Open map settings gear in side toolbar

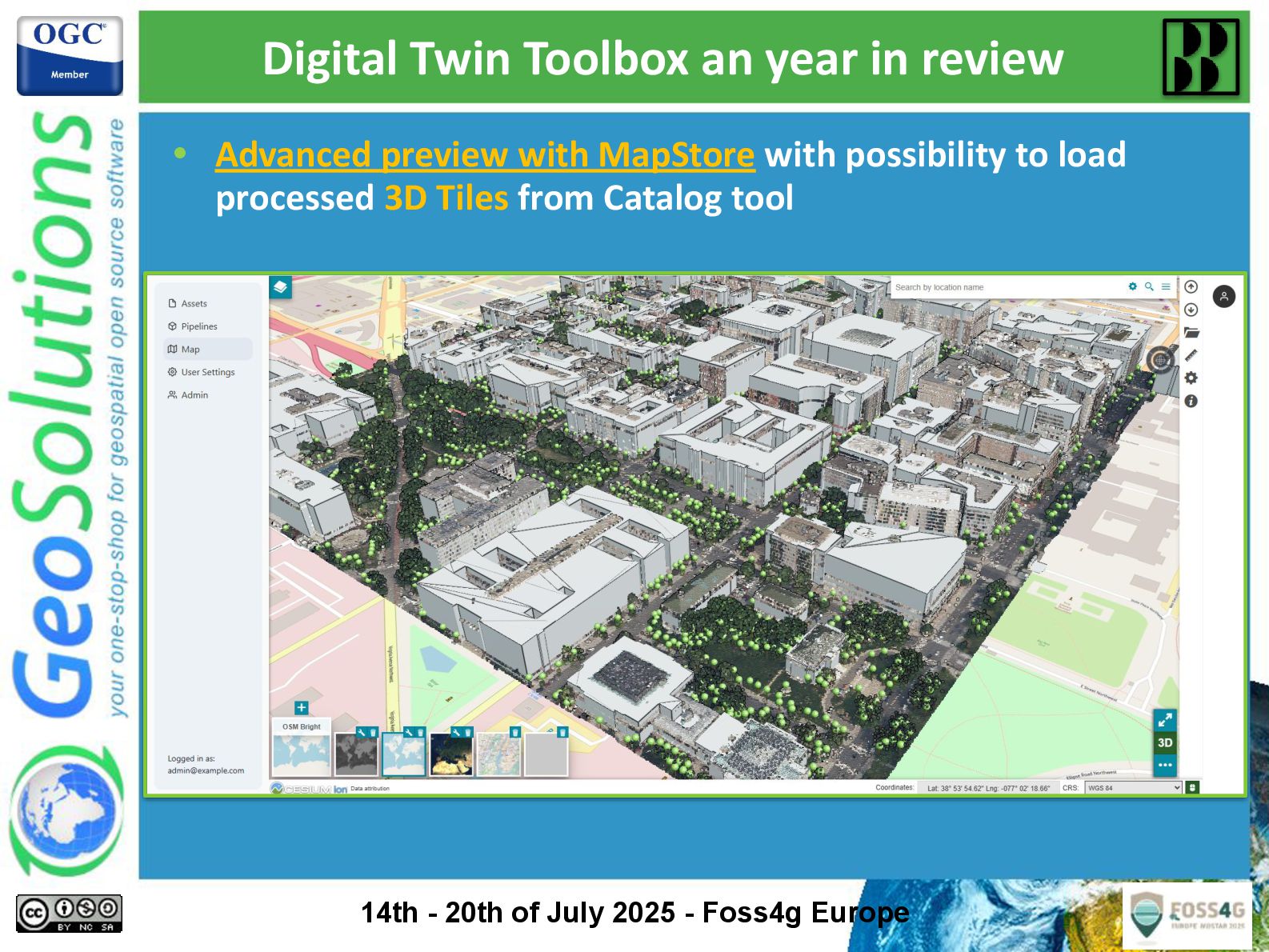coord(1191,378)
